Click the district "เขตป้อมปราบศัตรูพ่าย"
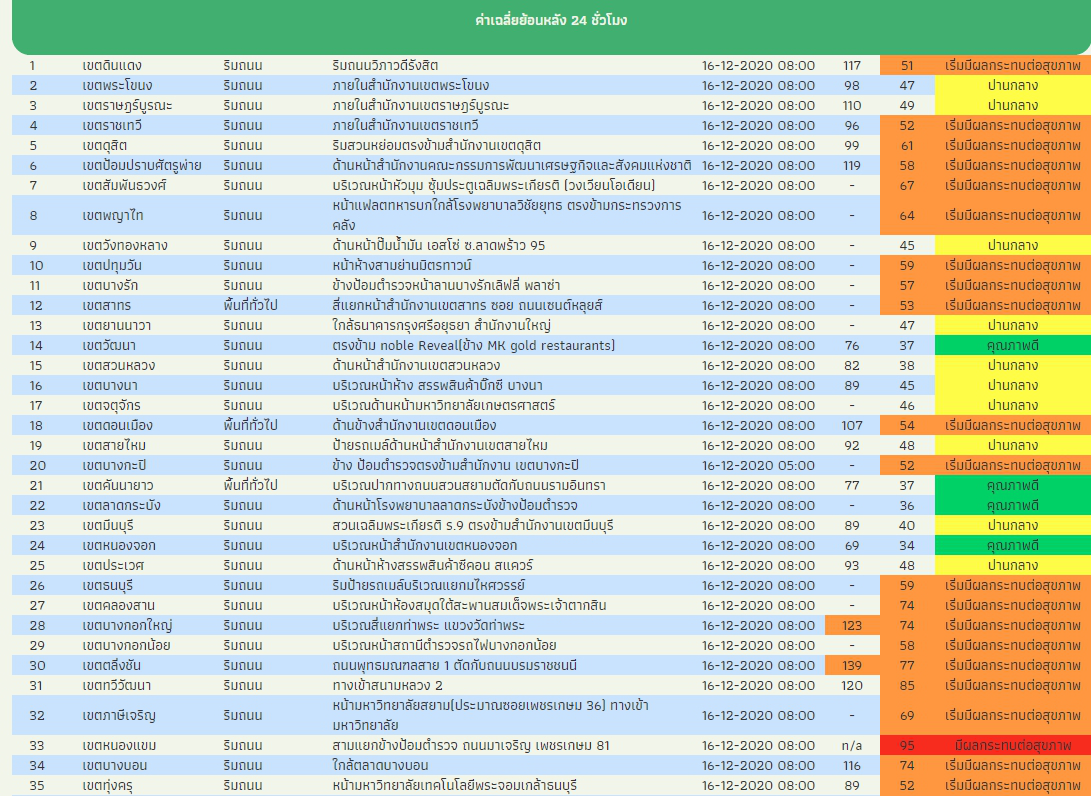Viewport: 1091px width, 796px height. coord(142,166)
